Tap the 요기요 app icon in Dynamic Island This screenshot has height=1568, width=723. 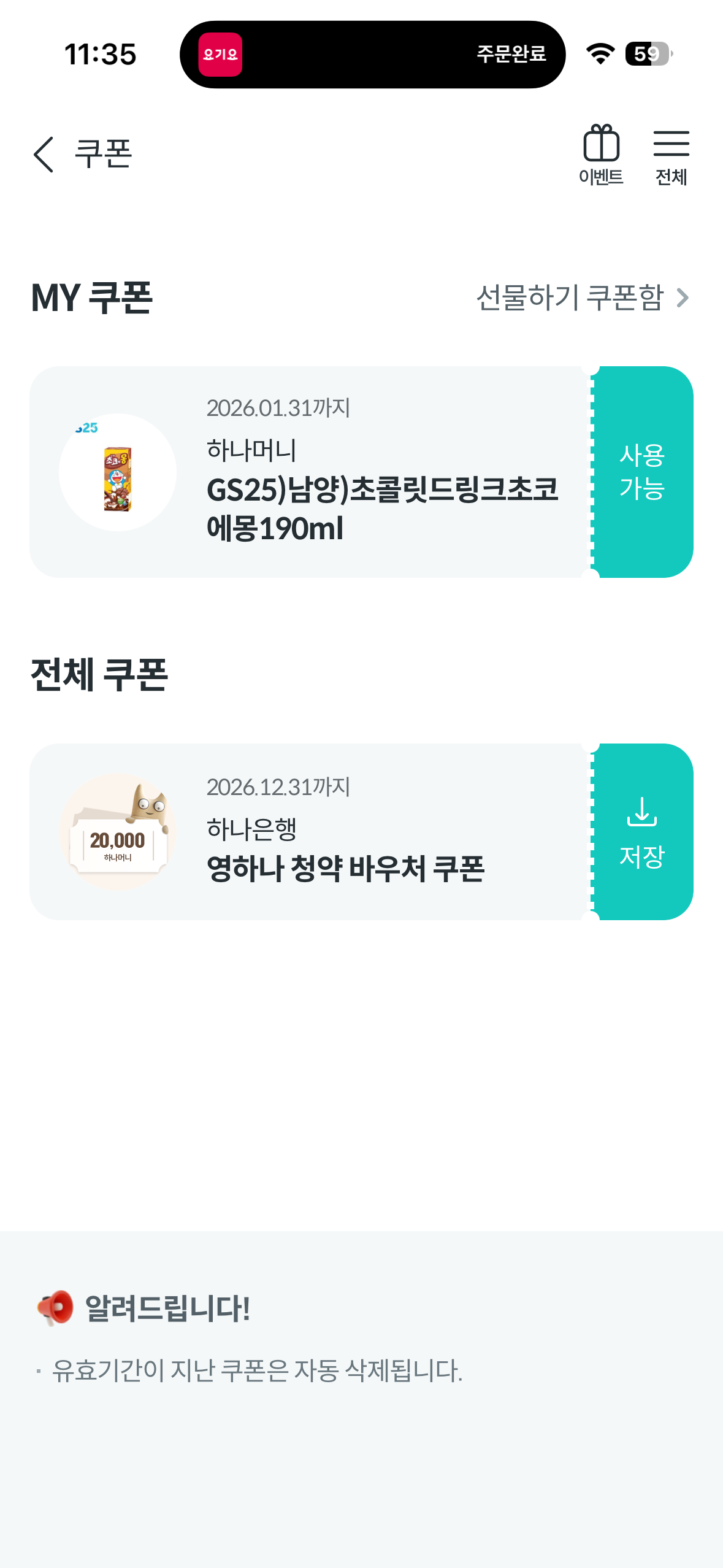click(220, 55)
